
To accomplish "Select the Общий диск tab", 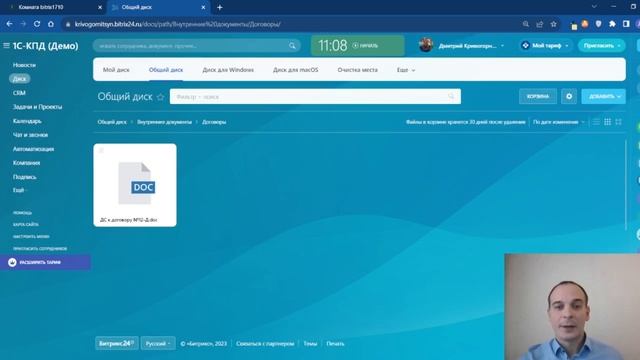I will click(166, 70).
